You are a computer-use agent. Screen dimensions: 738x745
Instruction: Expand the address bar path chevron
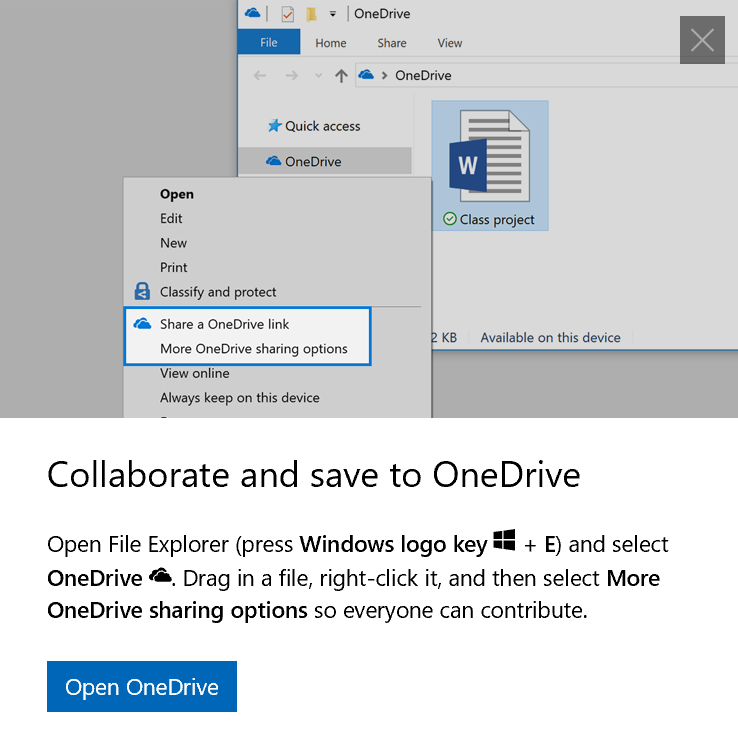(x=384, y=75)
